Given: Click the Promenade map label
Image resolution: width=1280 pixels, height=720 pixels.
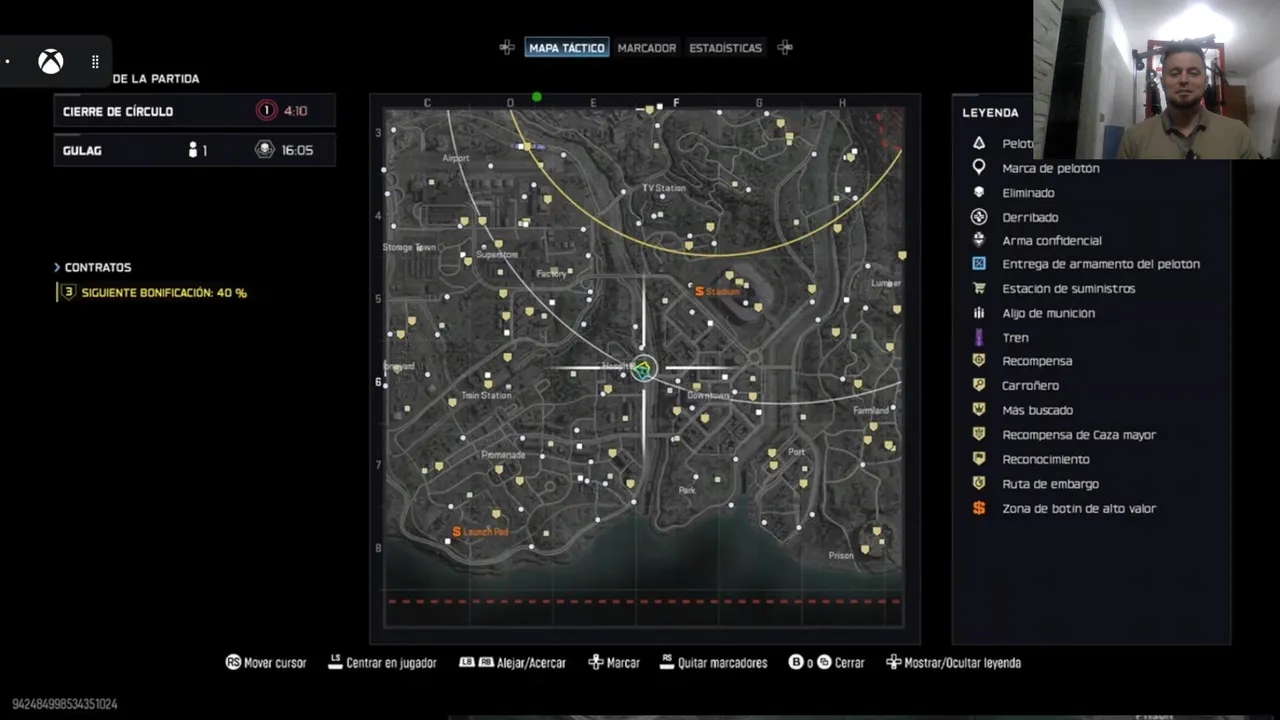Looking at the screenshot, I should point(503,455).
